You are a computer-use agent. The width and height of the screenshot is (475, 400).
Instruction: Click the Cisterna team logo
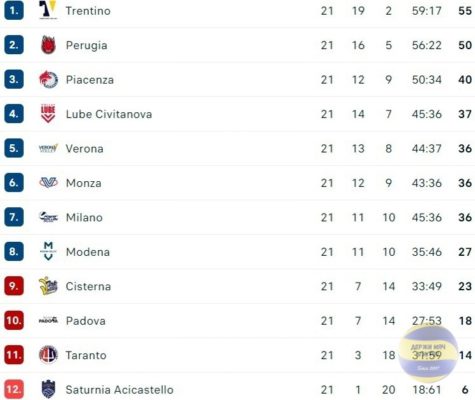[48, 286]
